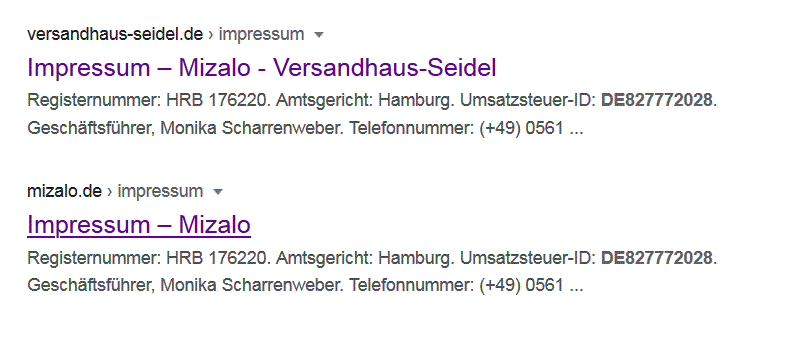Viewport: 790px width, 363px height.
Task: Expand the mizalo.de result options arrow
Action: pyautogui.click(x=218, y=192)
